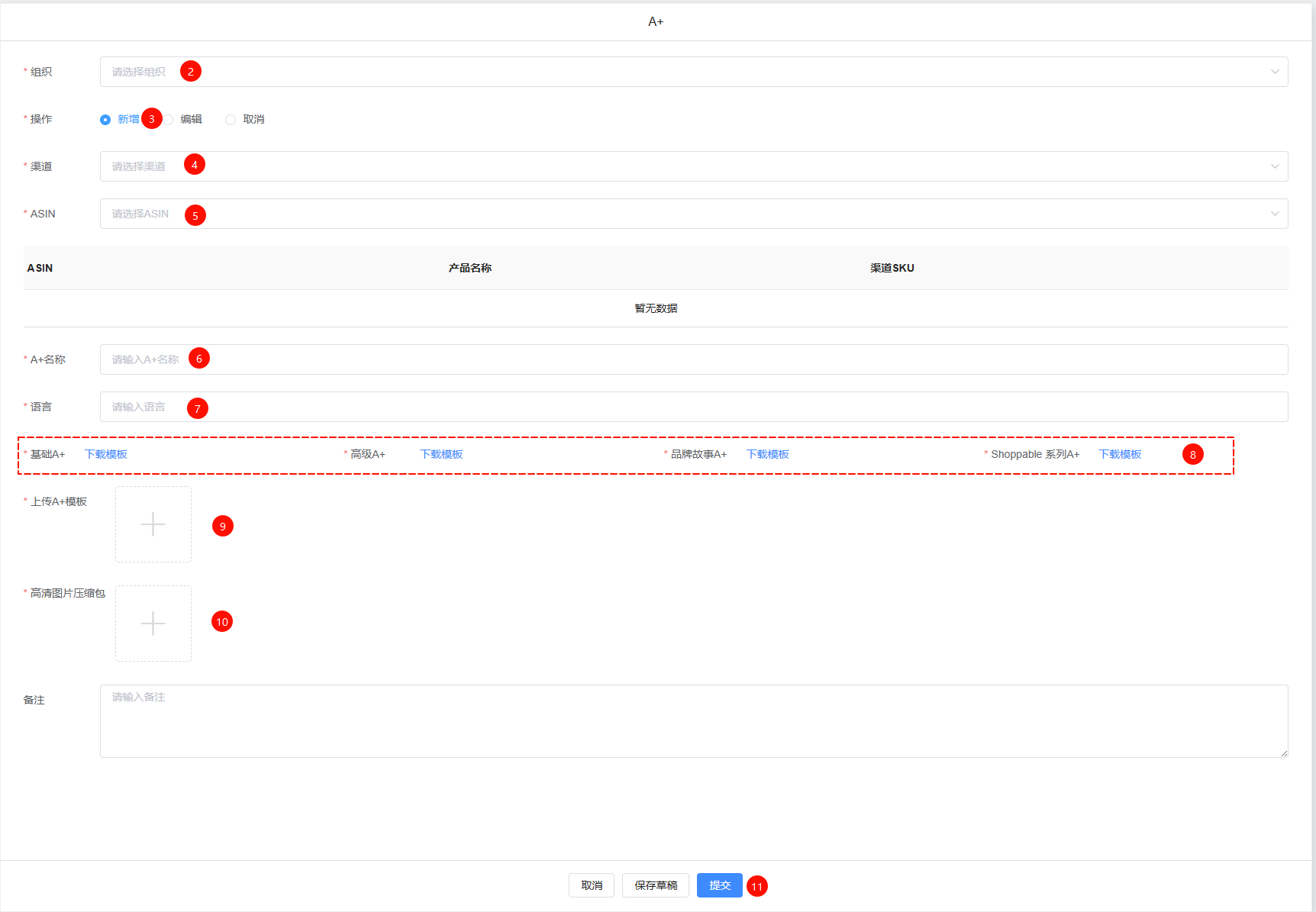Download the 基础A+ template
The image size is (1316, 912).
(x=106, y=454)
